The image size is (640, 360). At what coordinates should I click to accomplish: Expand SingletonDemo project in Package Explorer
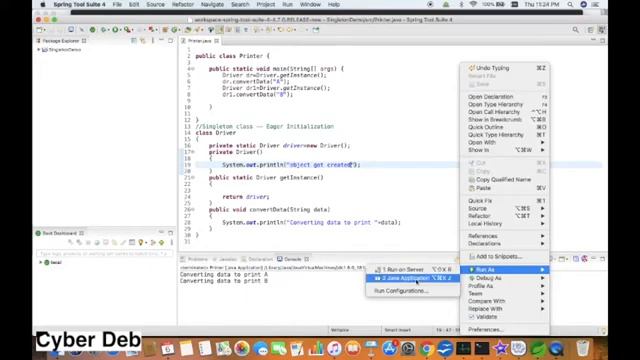coord(39,50)
